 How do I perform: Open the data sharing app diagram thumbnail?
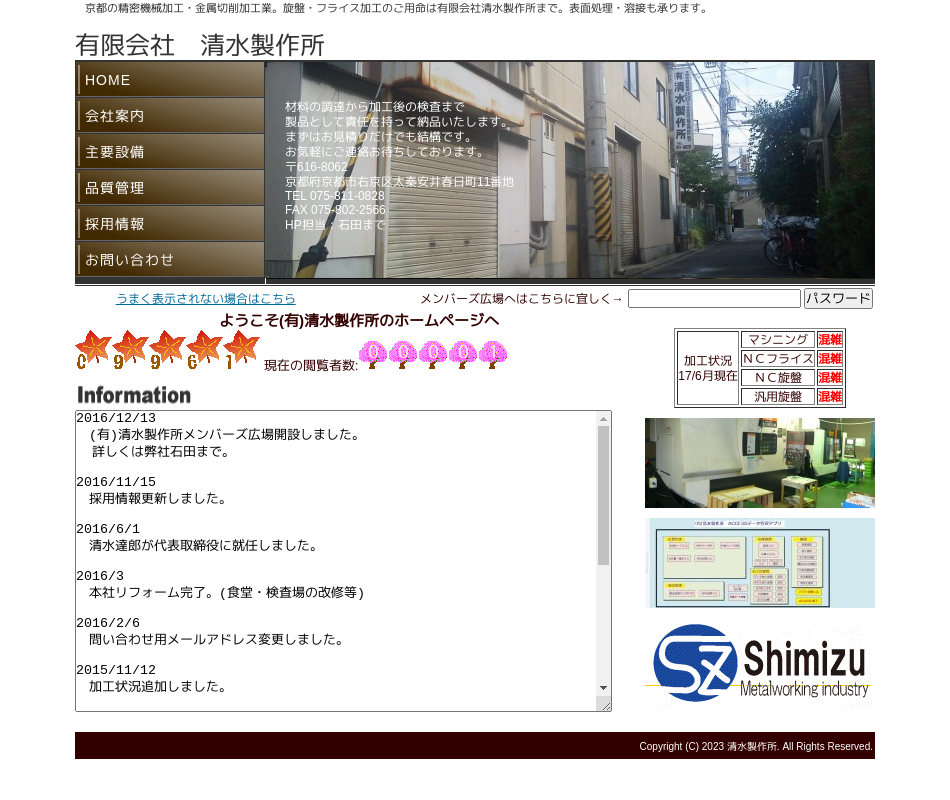pos(759,563)
